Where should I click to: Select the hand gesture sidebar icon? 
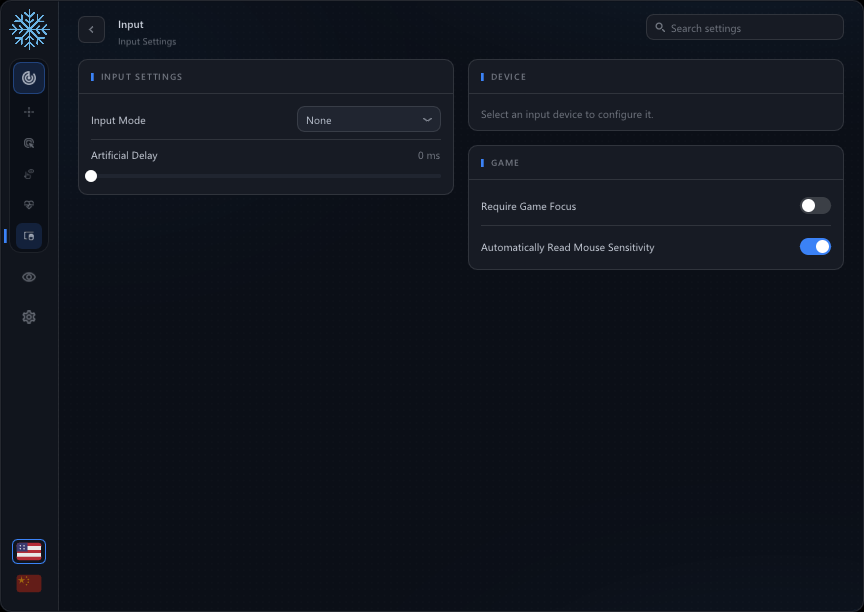coord(29,174)
